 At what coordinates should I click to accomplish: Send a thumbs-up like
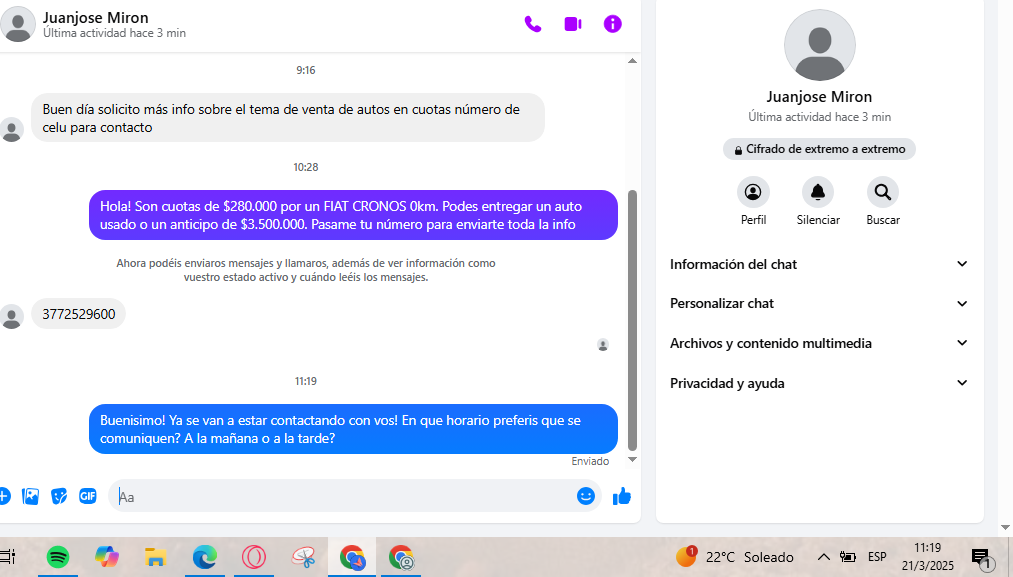coord(621,496)
